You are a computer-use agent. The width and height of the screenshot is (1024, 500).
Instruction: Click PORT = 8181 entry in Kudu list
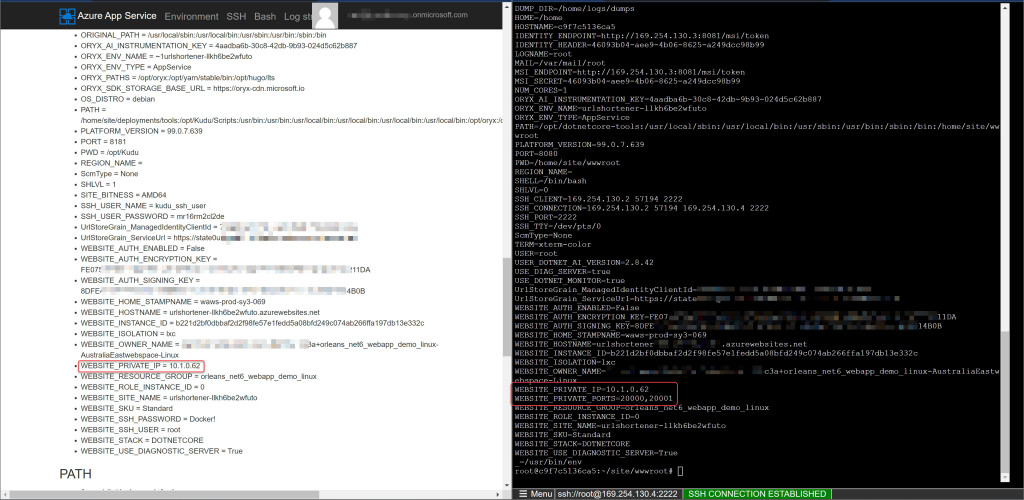click(103, 142)
